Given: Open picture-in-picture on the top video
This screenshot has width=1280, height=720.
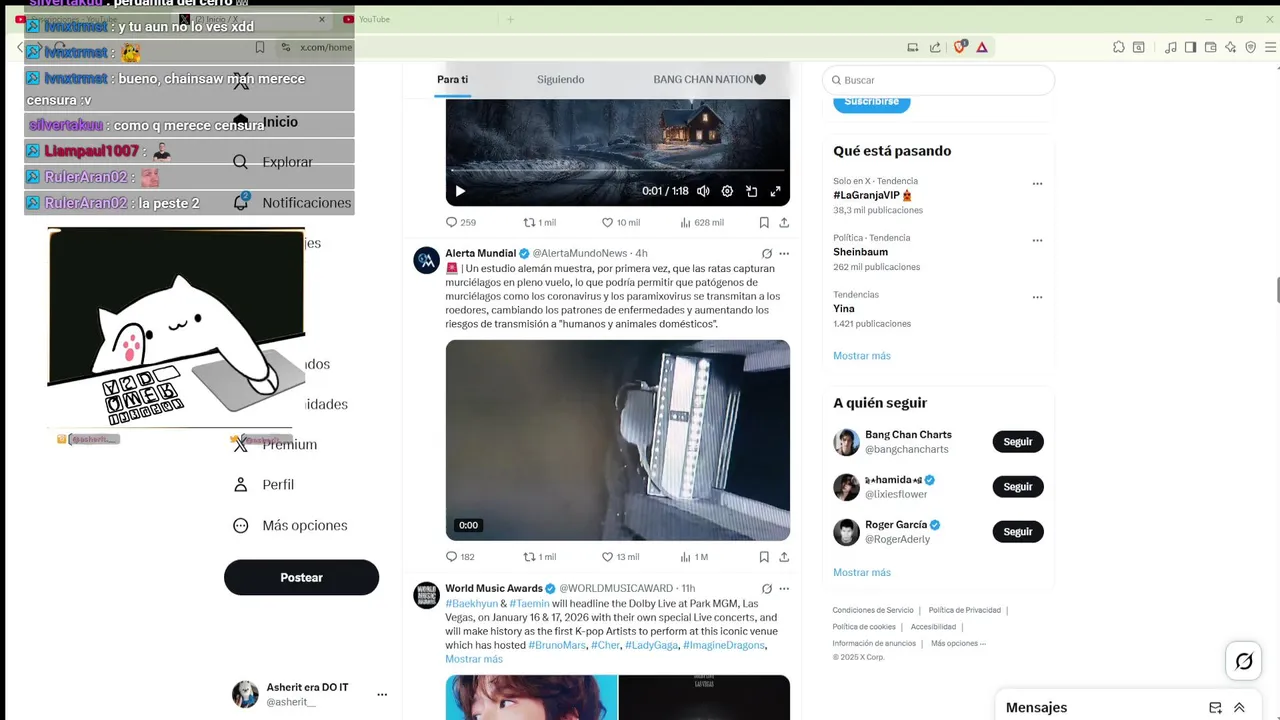Looking at the screenshot, I should pos(751,191).
